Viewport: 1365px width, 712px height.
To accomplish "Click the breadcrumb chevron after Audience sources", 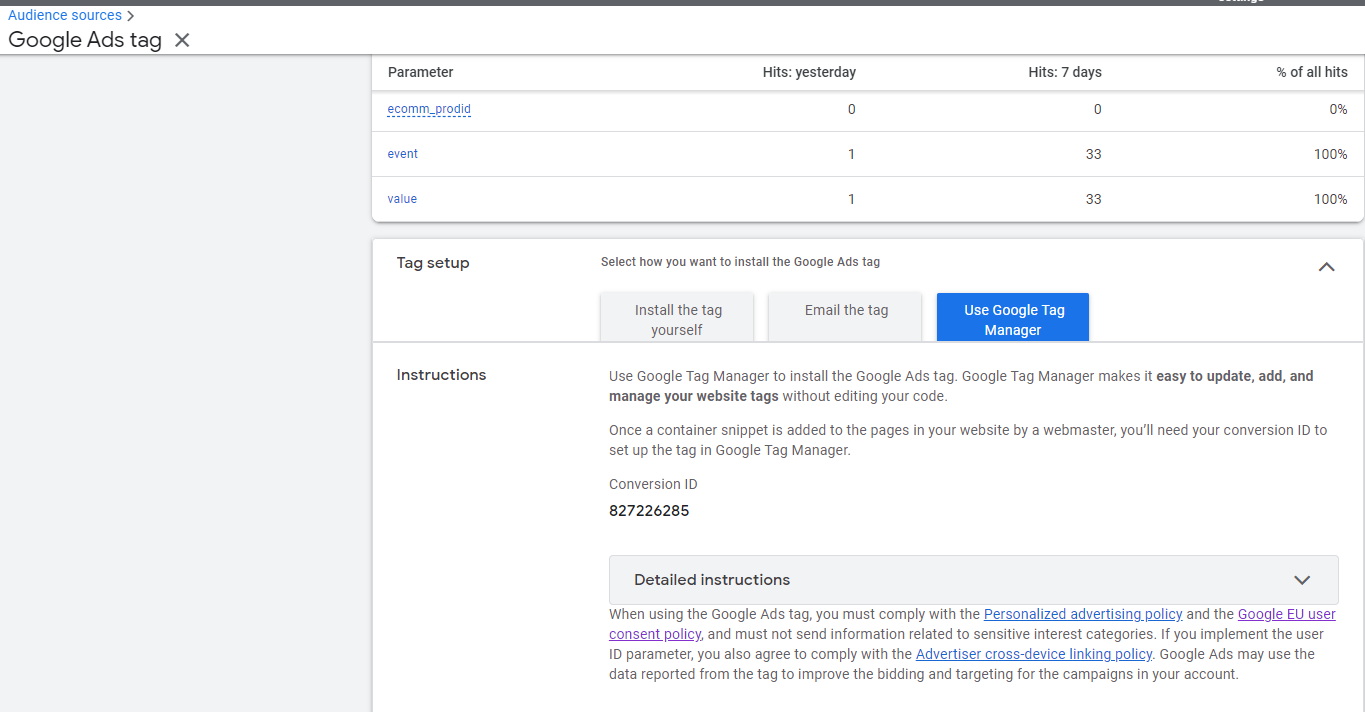I will point(130,16).
